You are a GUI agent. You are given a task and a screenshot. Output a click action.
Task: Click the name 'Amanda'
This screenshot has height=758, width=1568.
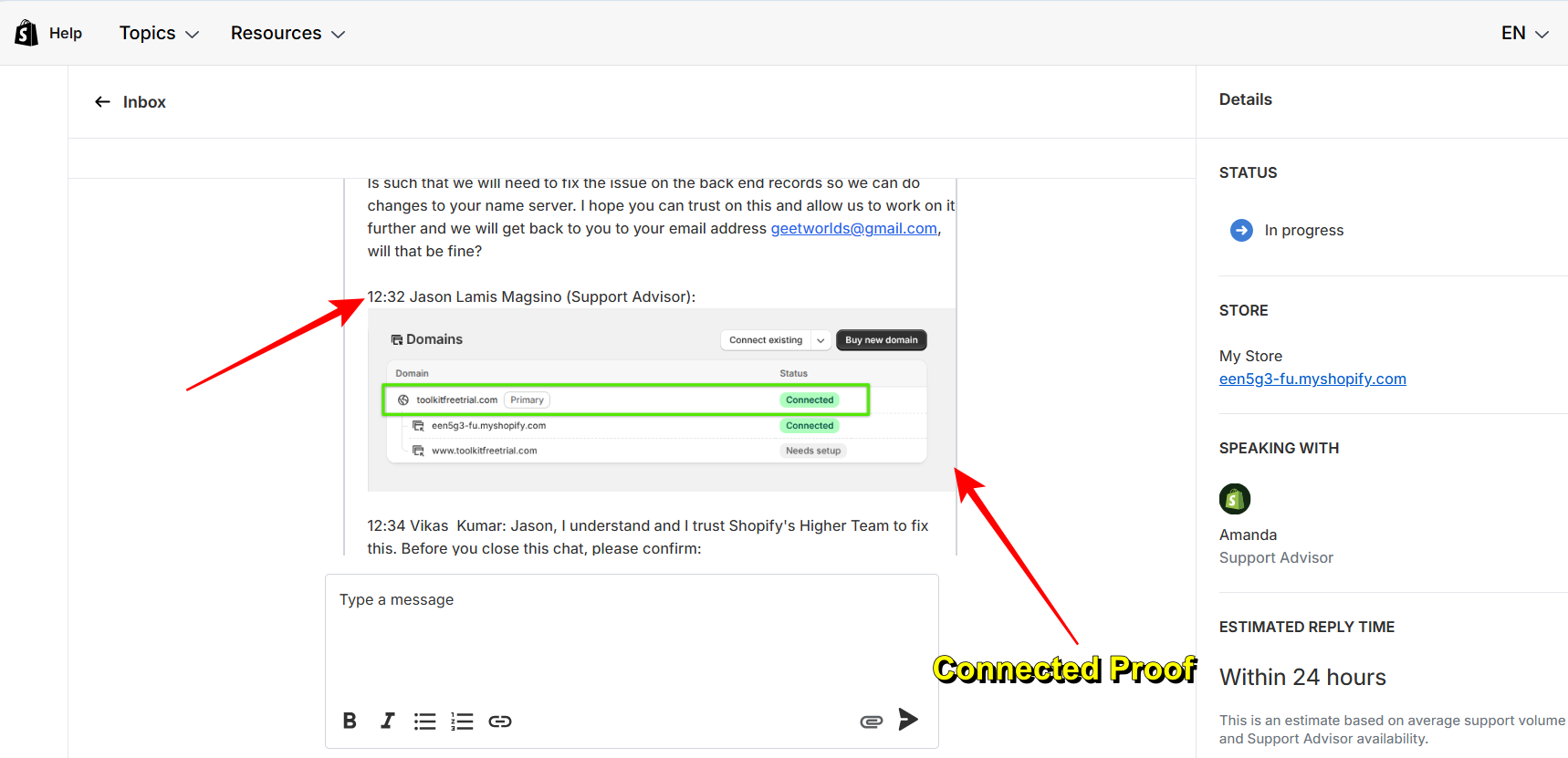tap(1248, 535)
